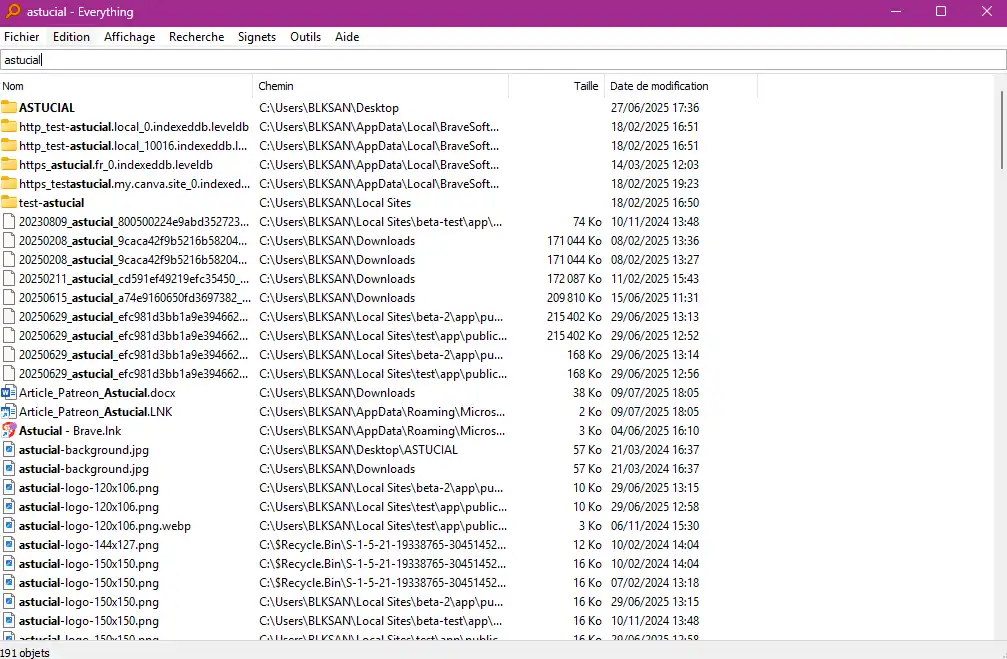Click Brave icon of Astucial - Brave.lnk
Screen dimensions: 1007x659
point(9,430)
